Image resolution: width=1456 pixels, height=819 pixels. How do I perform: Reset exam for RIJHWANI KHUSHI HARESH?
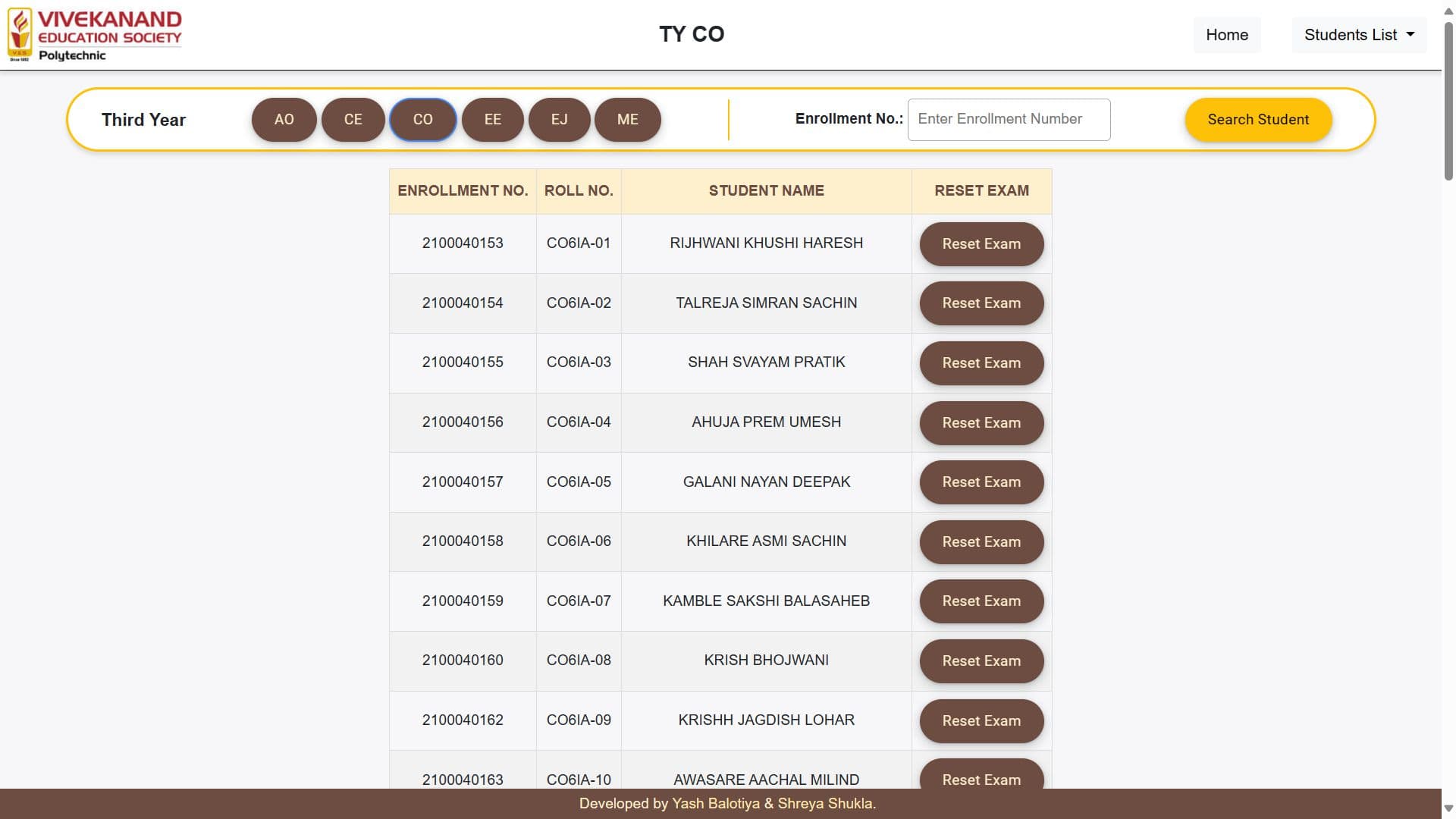pos(981,243)
